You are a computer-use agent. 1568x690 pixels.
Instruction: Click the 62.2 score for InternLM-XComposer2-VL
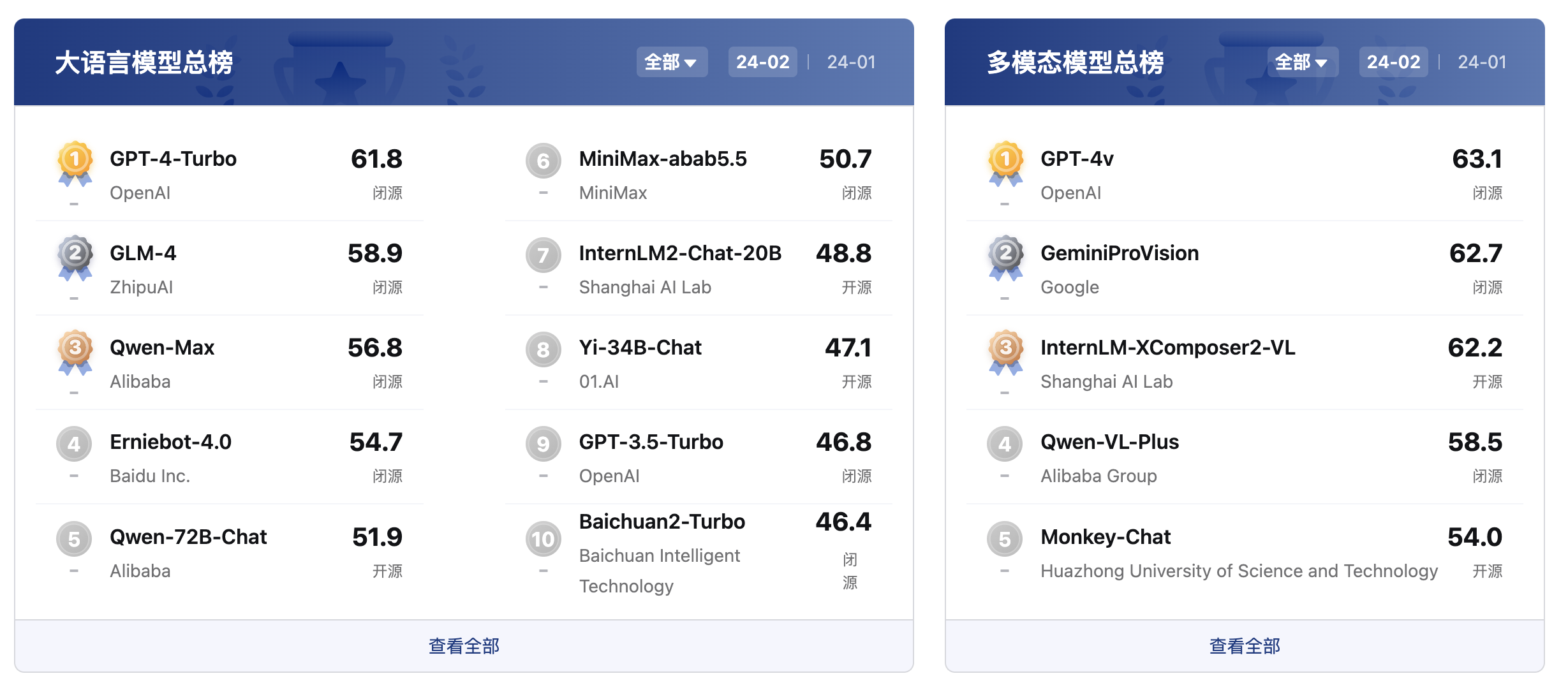[x=1475, y=348]
